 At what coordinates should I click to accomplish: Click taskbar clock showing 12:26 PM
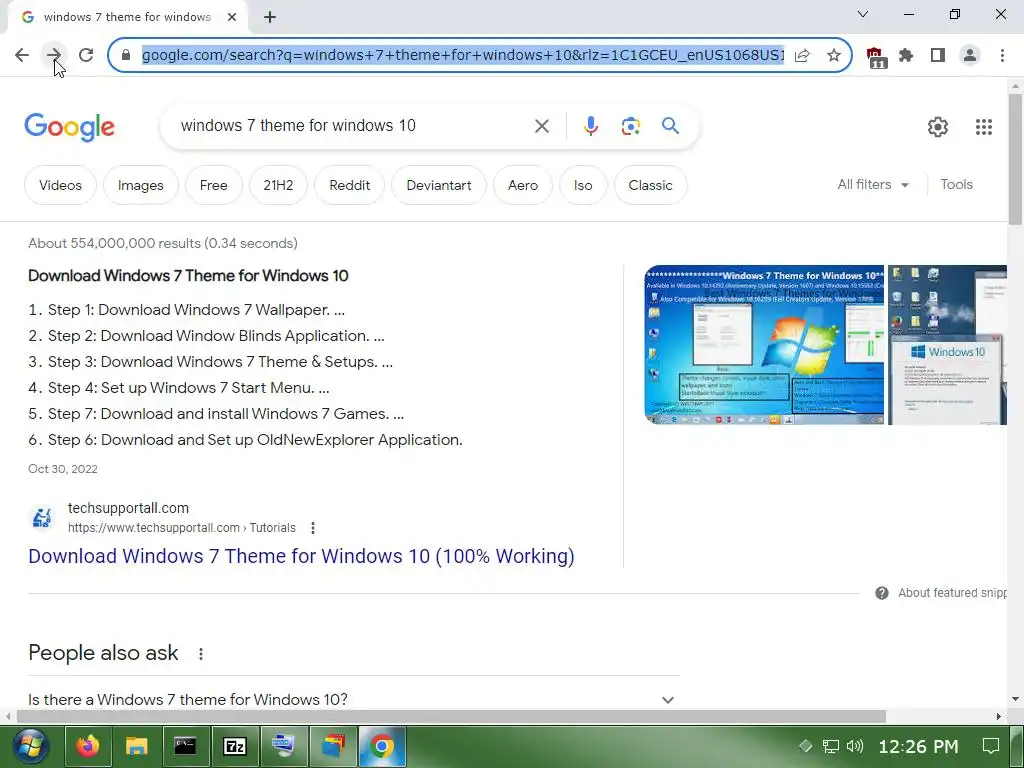click(x=918, y=746)
